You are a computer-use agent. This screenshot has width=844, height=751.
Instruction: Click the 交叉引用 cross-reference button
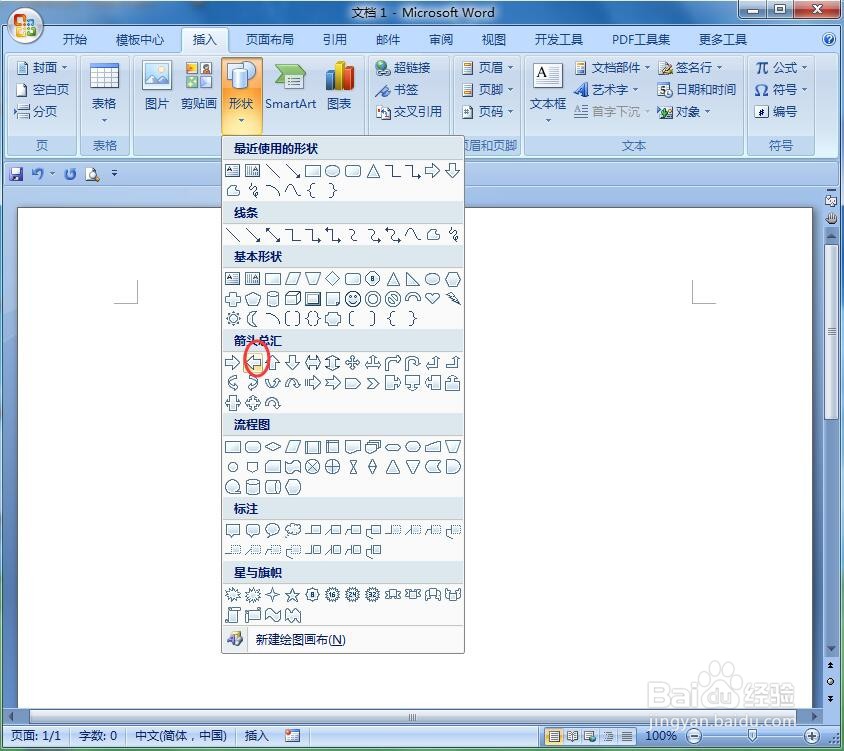pos(409,111)
